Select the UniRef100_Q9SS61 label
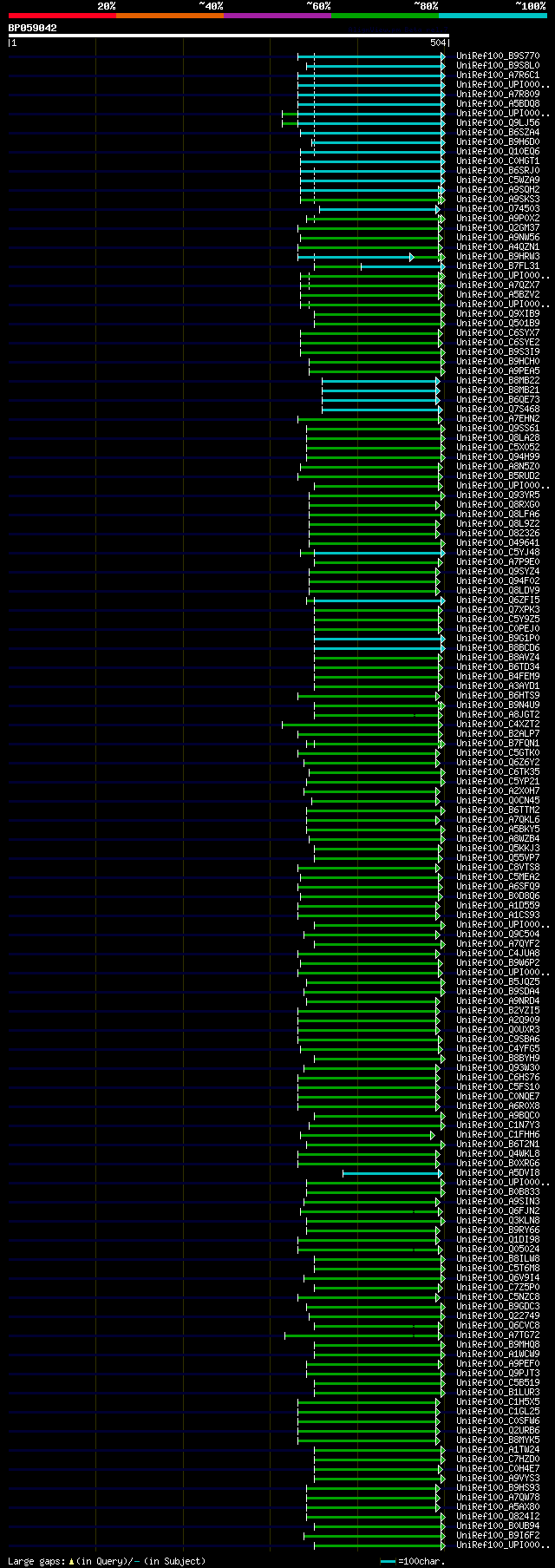The image size is (555, 1568). tap(499, 428)
